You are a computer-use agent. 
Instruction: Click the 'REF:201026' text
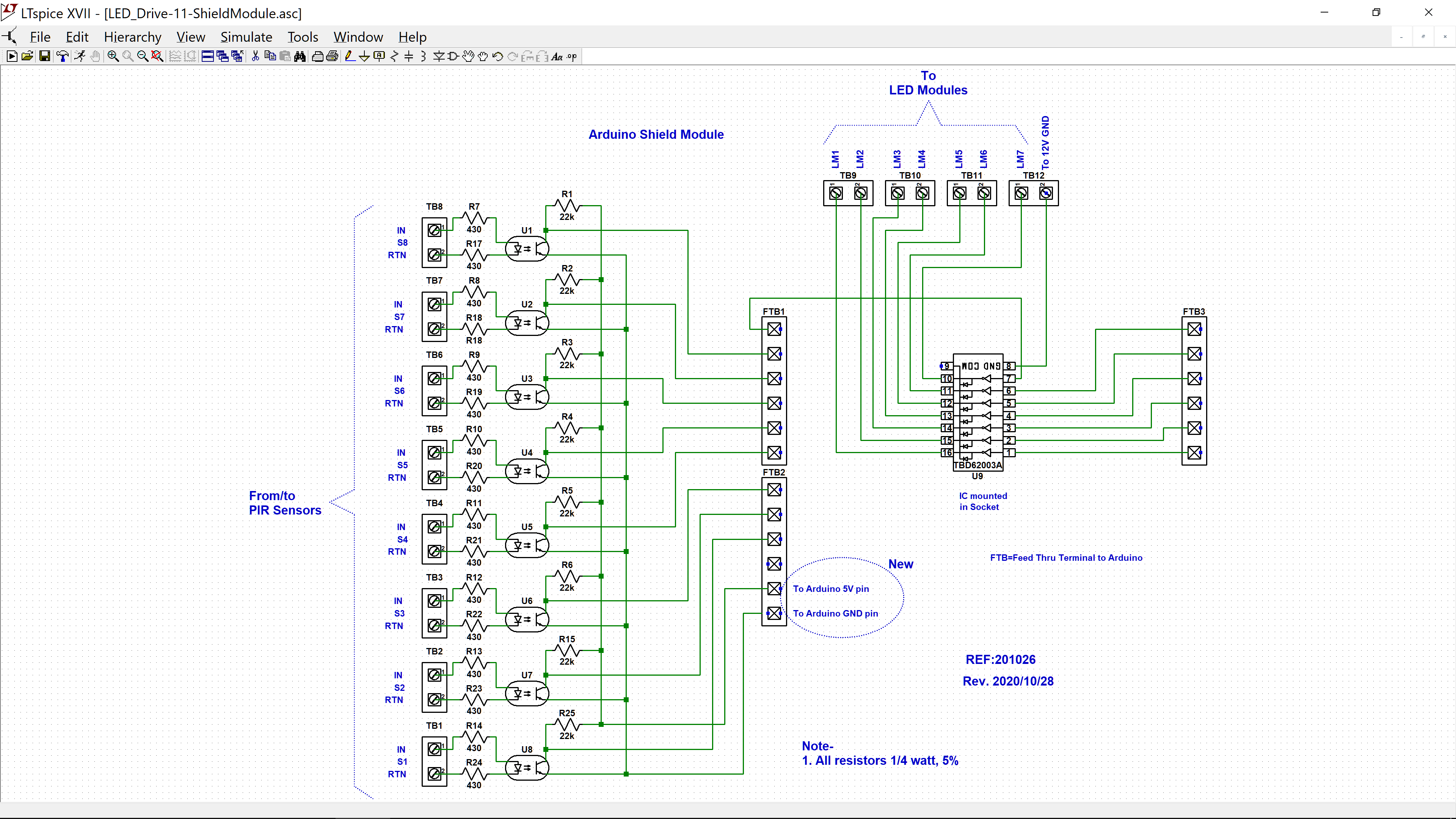(x=1001, y=659)
